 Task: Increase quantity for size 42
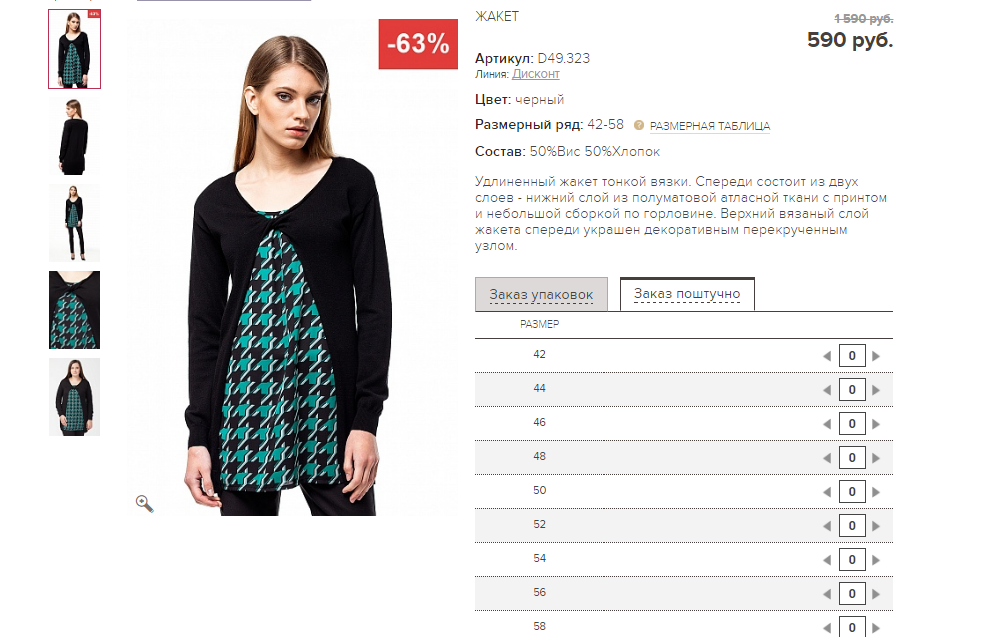tap(876, 356)
